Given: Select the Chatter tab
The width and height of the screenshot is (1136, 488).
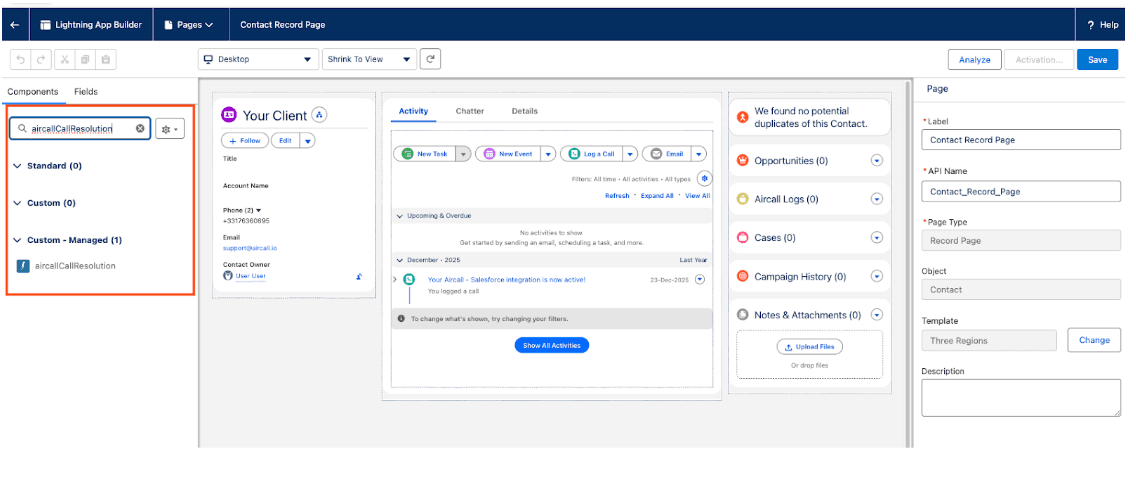Looking at the screenshot, I should coord(470,111).
